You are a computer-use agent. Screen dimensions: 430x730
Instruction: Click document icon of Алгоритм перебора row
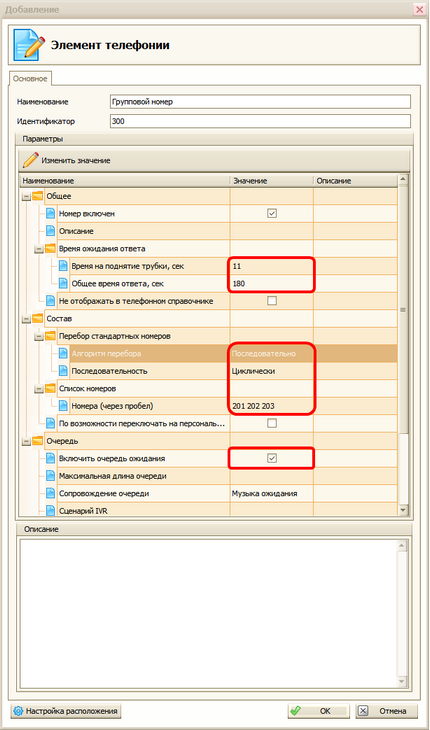(63, 353)
